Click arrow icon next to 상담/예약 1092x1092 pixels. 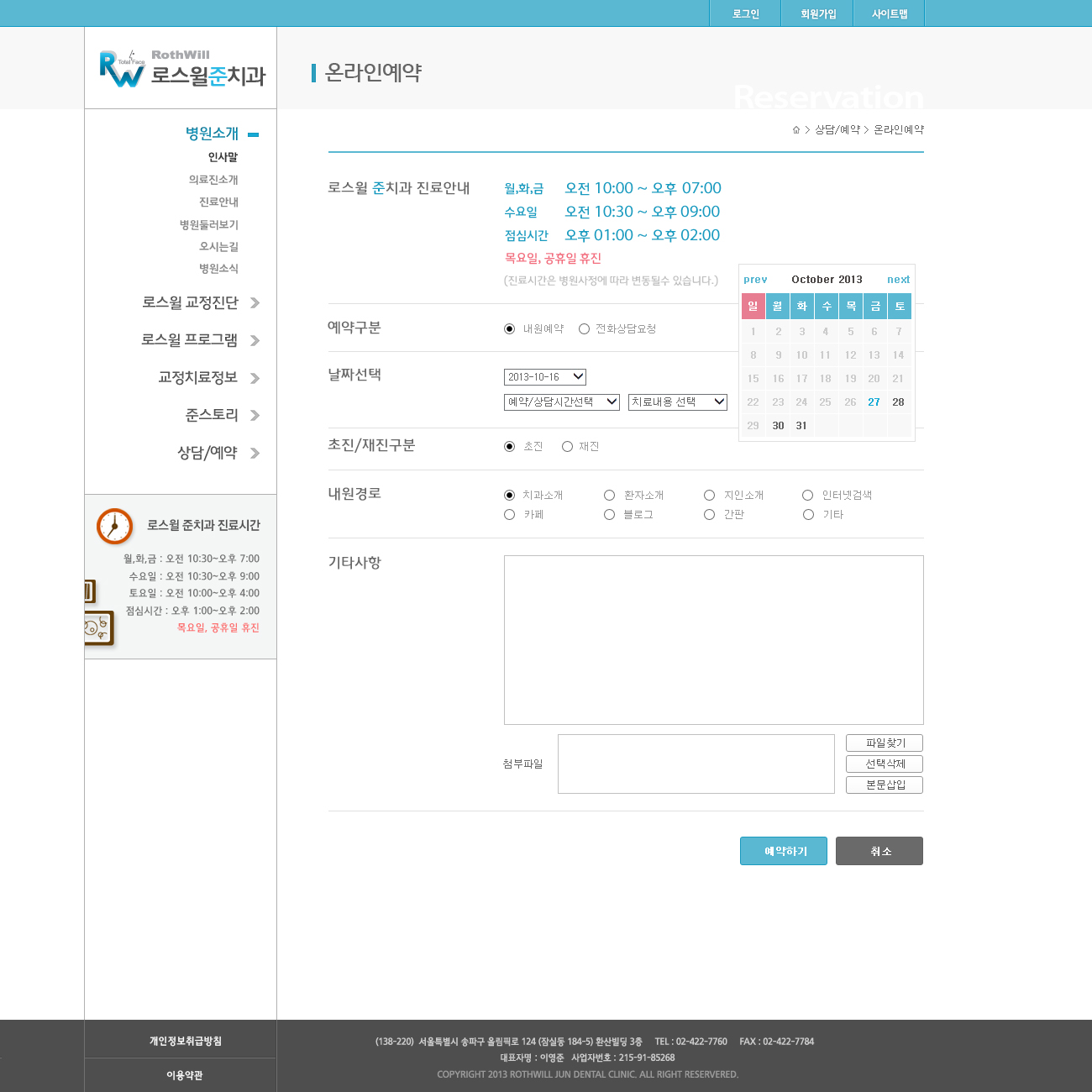point(255,453)
